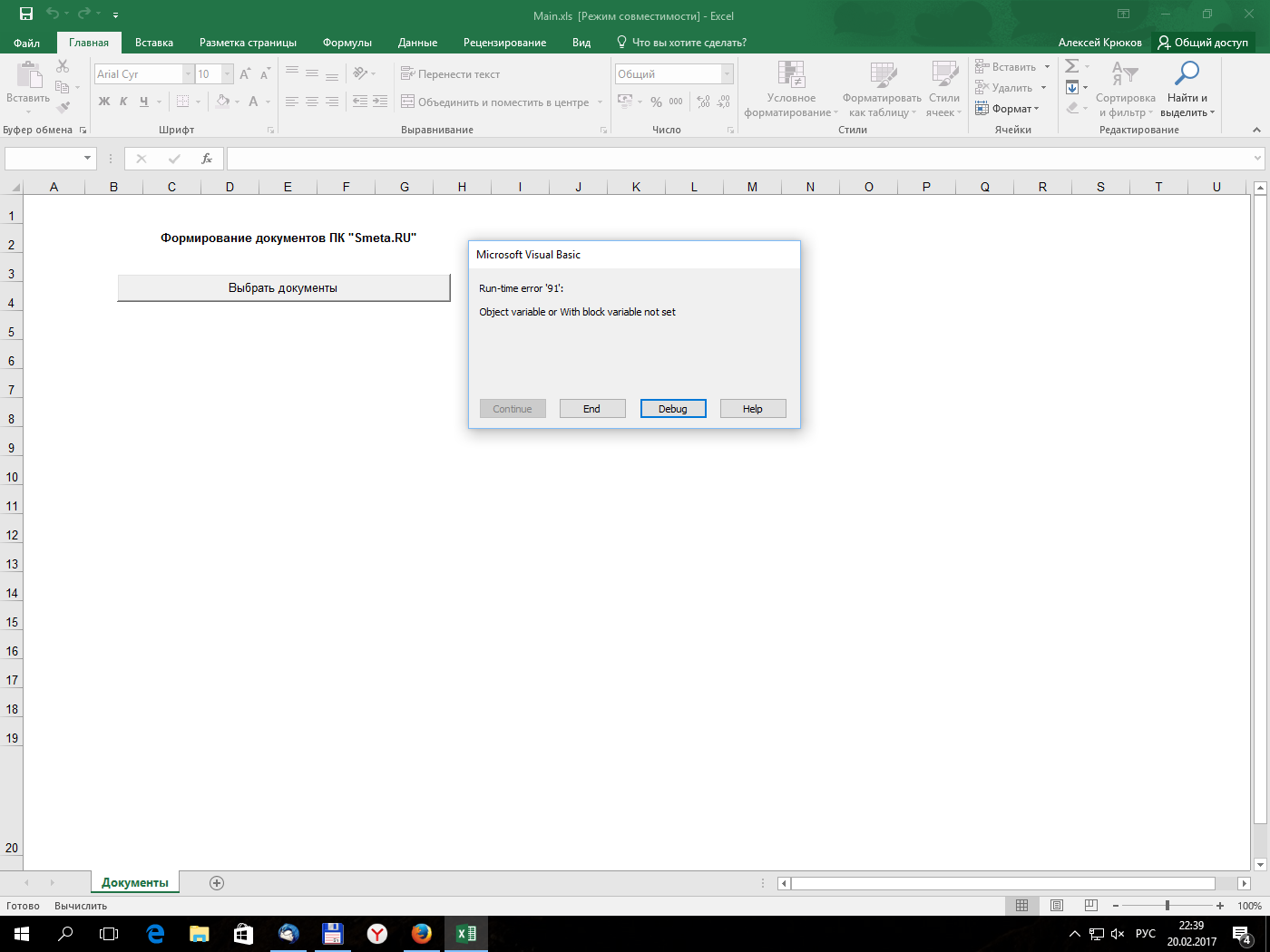Click Debug in the Visual Basic dialog
Viewport: 1270px width, 952px height.
click(x=673, y=409)
